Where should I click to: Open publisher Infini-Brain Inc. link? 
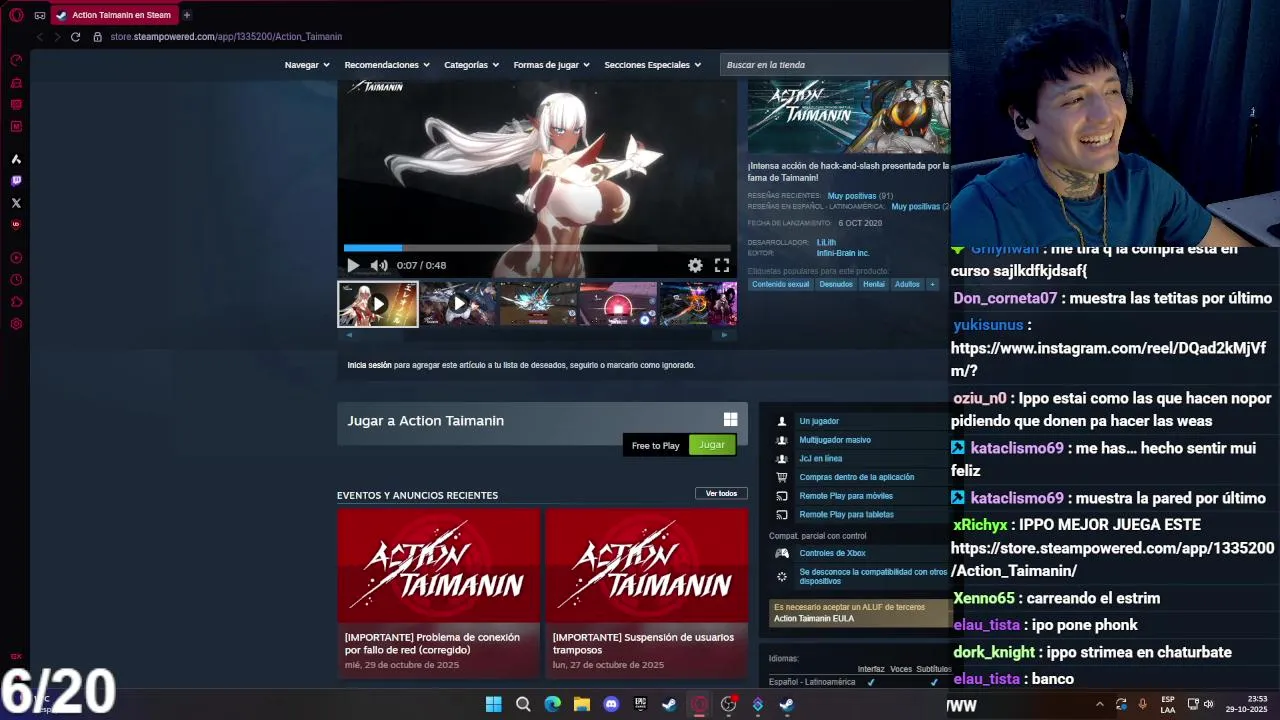[843, 253]
